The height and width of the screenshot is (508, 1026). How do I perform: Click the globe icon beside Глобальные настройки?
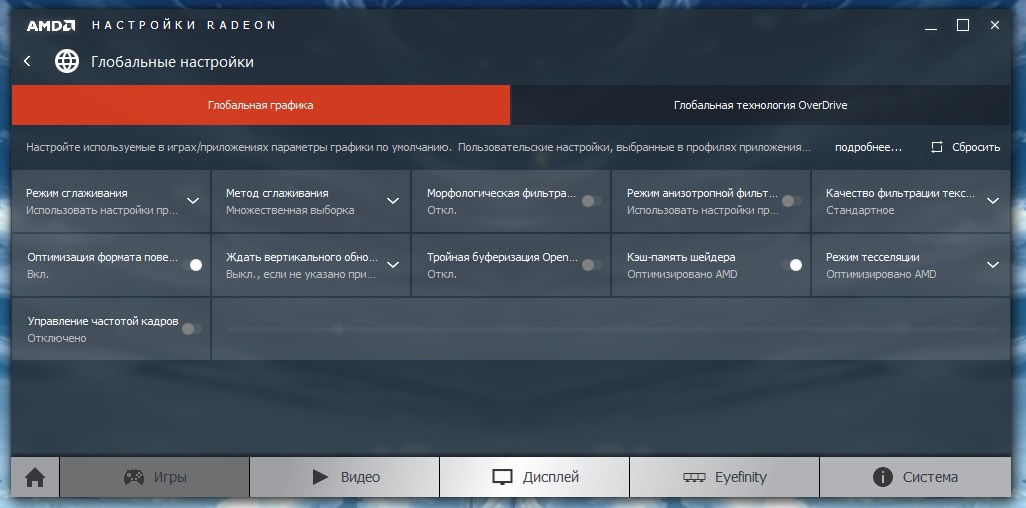pyautogui.click(x=67, y=62)
